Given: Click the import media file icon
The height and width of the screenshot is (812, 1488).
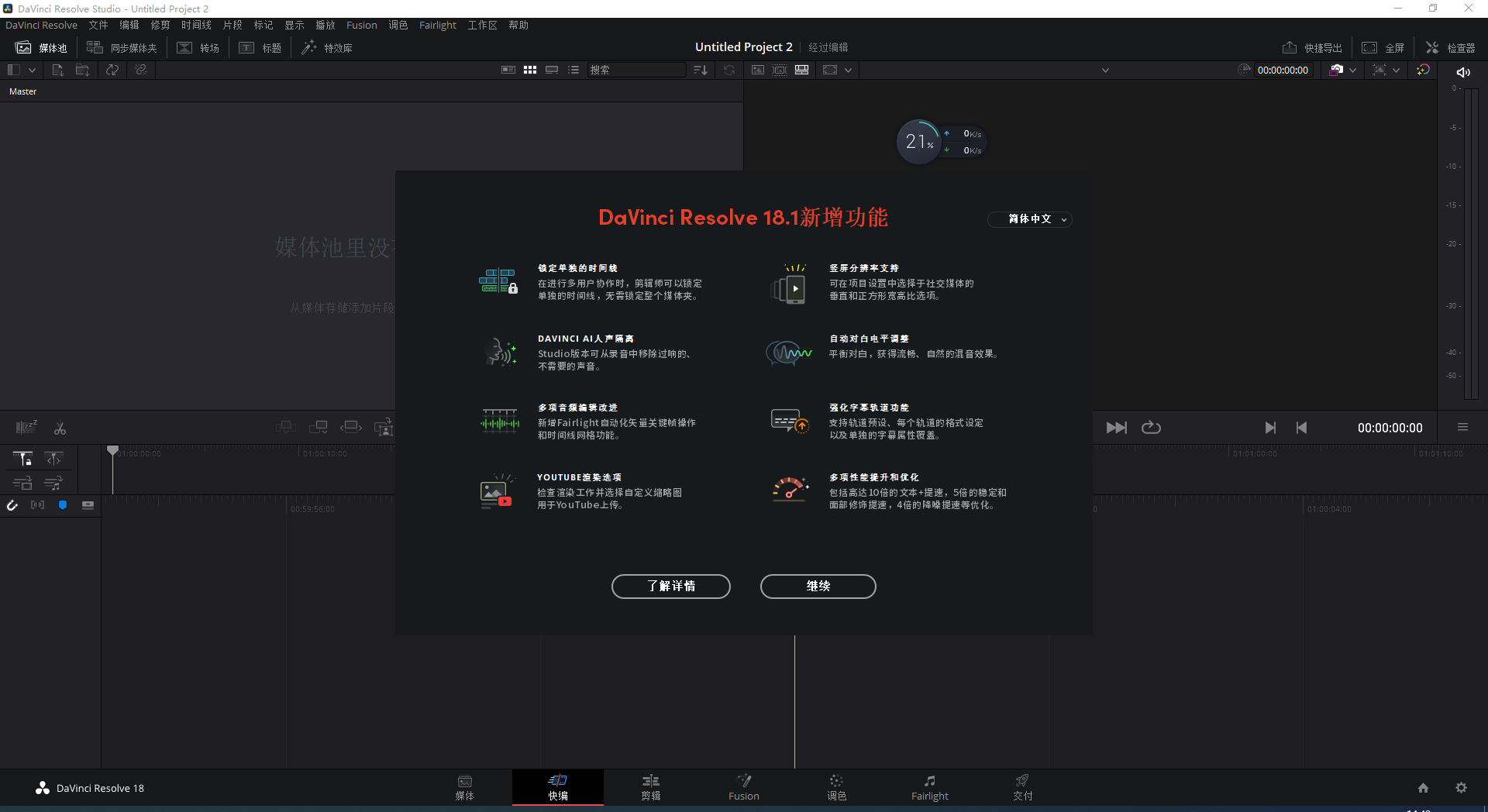Looking at the screenshot, I should [57, 70].
